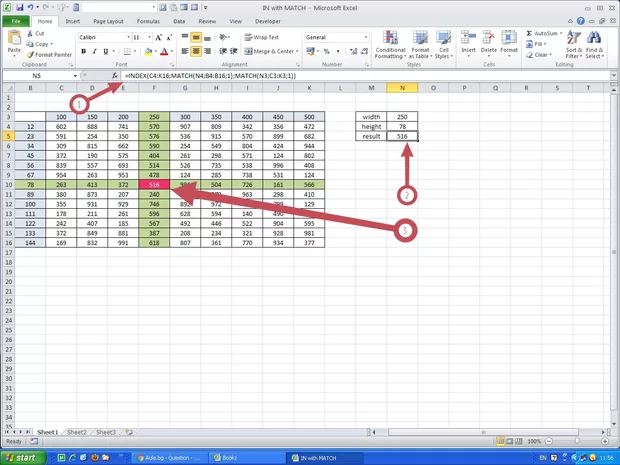
Task: Open the Number format dropdown (General)
Action: coord(366,37)
